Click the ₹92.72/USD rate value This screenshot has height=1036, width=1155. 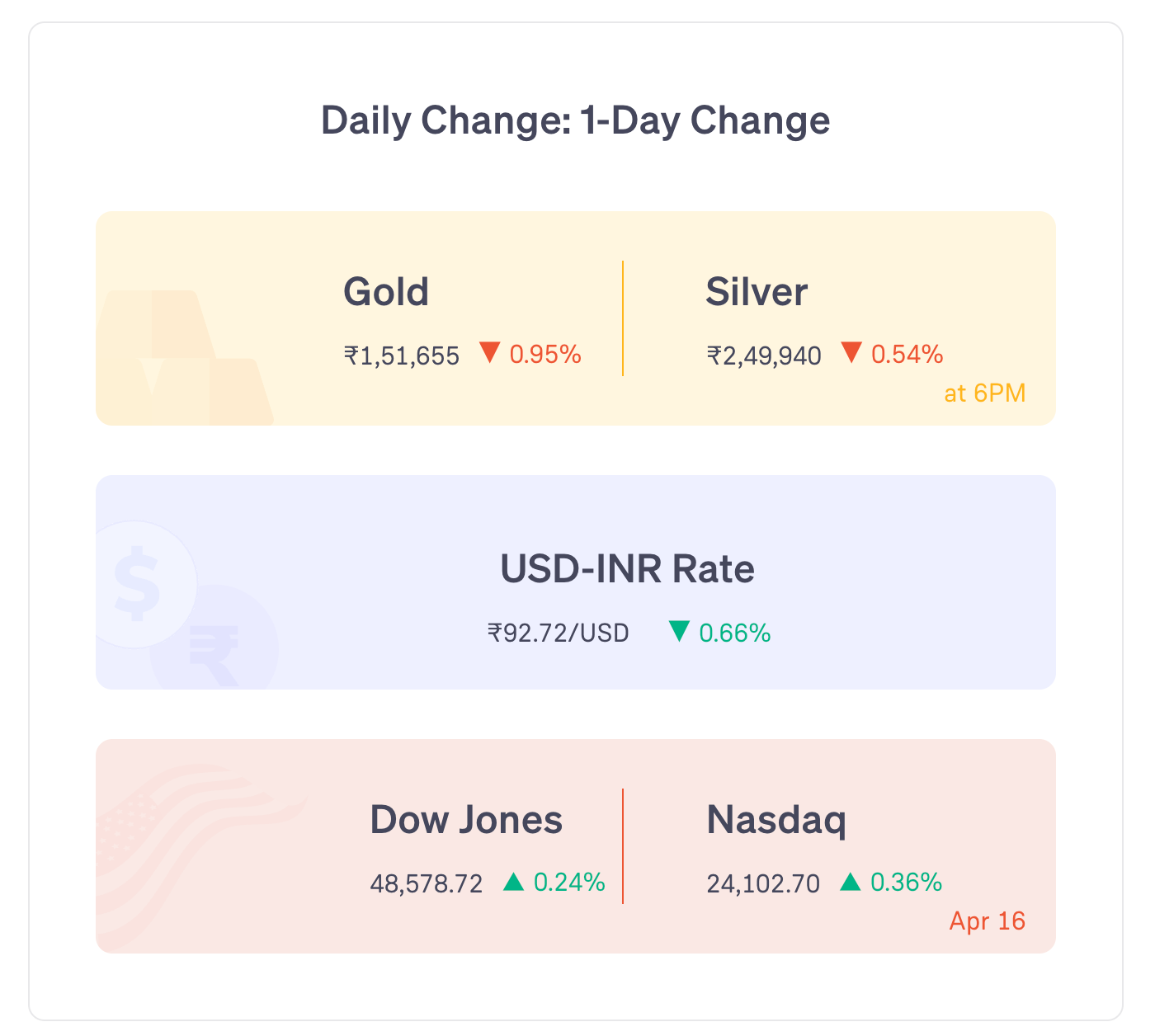tap(559, 633)
